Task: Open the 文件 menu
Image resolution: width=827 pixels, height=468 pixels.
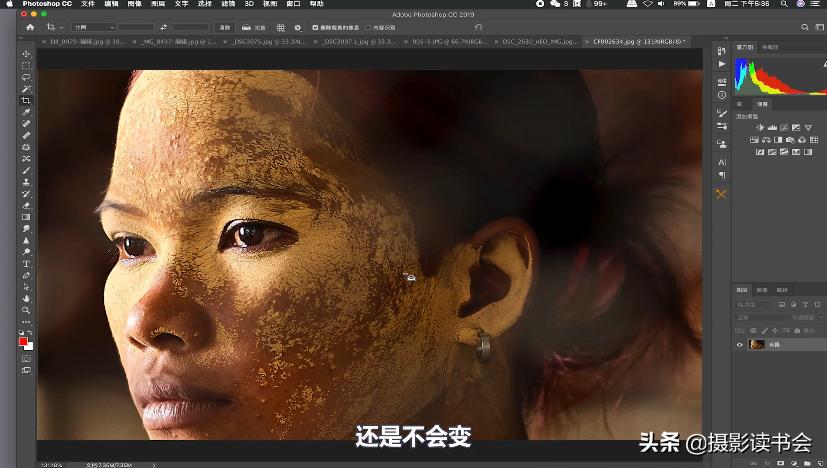Action: 88,4
